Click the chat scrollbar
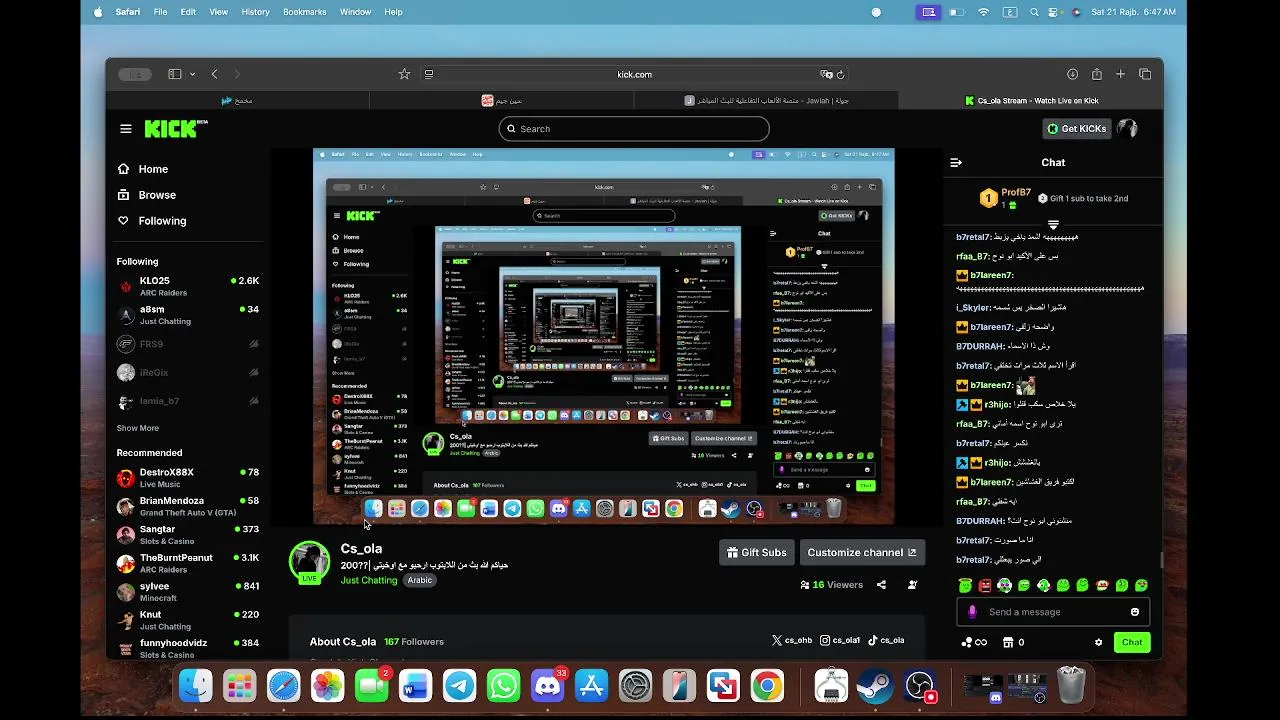 (x=1161, y=559)
